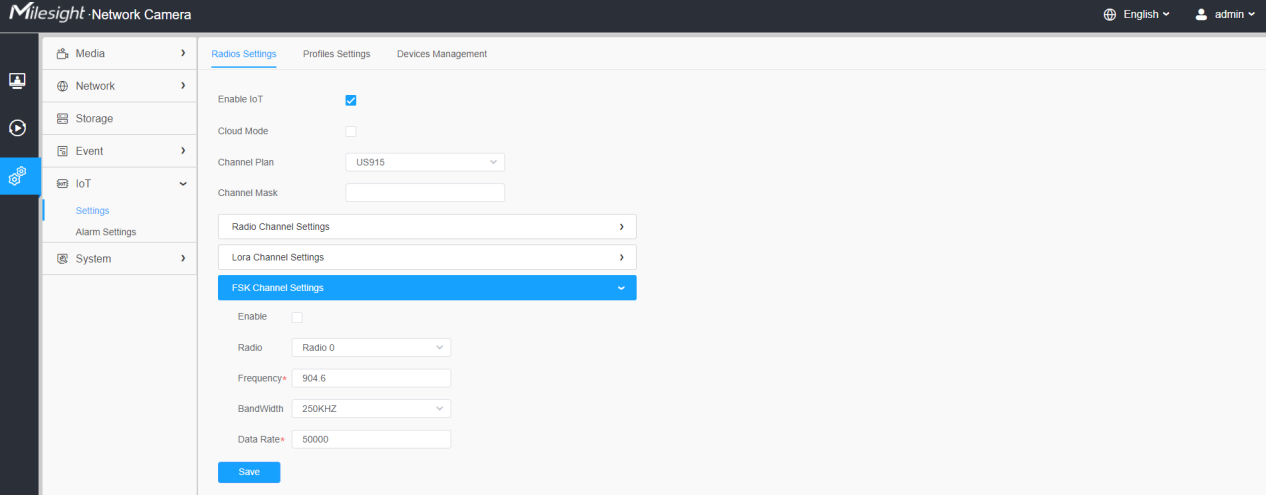The width and height of the screenshot is (1266, 495).
Task: Switch to Devices Management tab
Action: coord(442,54)
